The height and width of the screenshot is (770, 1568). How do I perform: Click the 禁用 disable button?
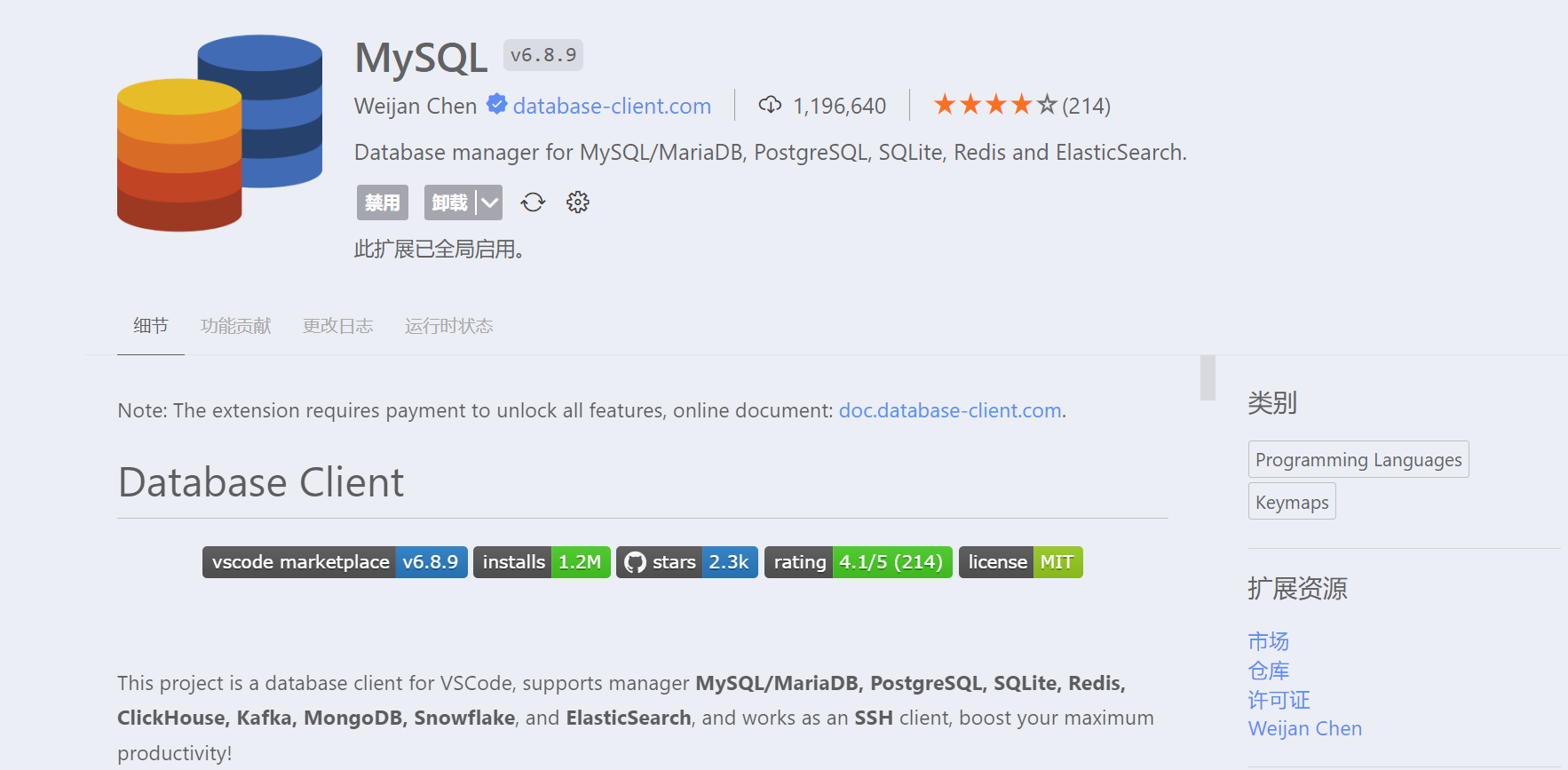[x=383, y=202]
